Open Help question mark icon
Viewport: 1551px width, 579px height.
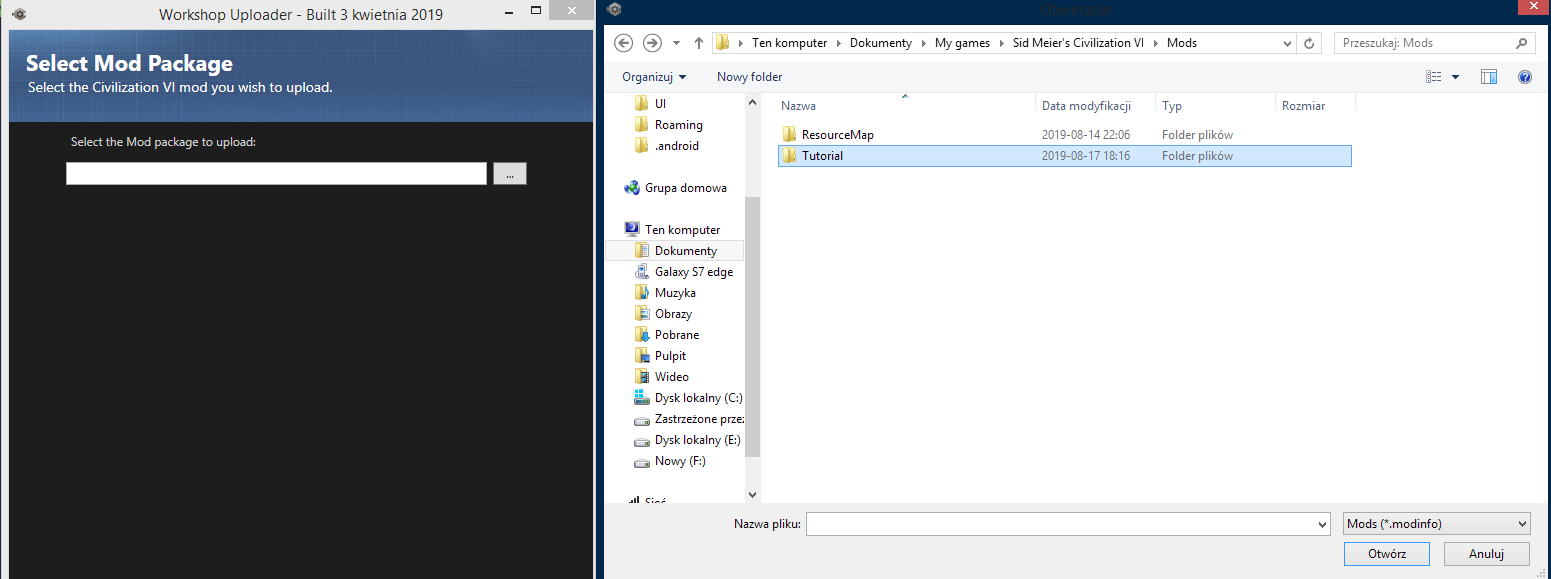1525,77
